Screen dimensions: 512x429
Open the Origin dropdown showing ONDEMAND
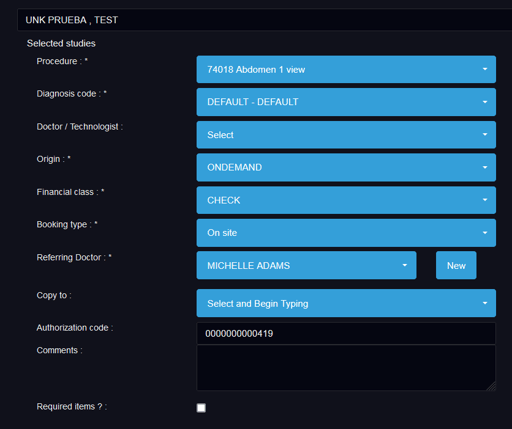346,167
